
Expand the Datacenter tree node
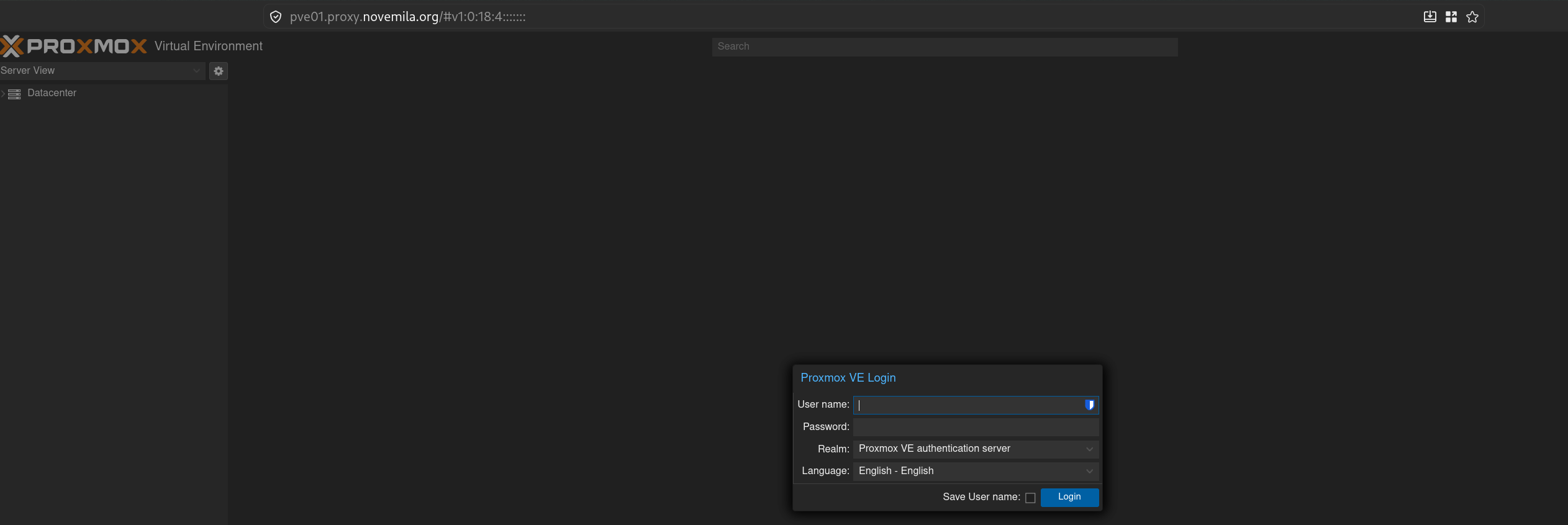(x=3, y=94)
